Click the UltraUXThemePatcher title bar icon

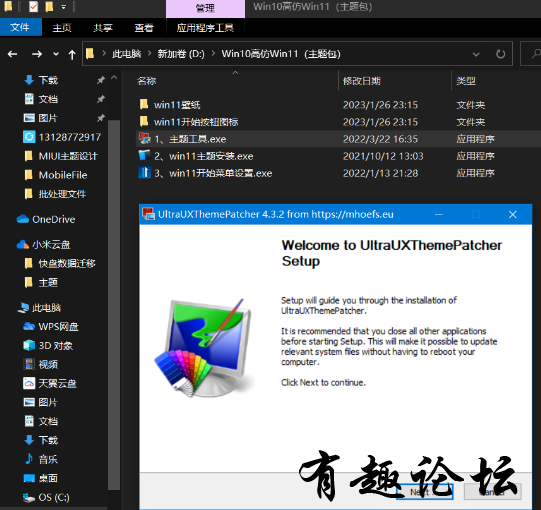pyautogui.click(x=148, y=214)
